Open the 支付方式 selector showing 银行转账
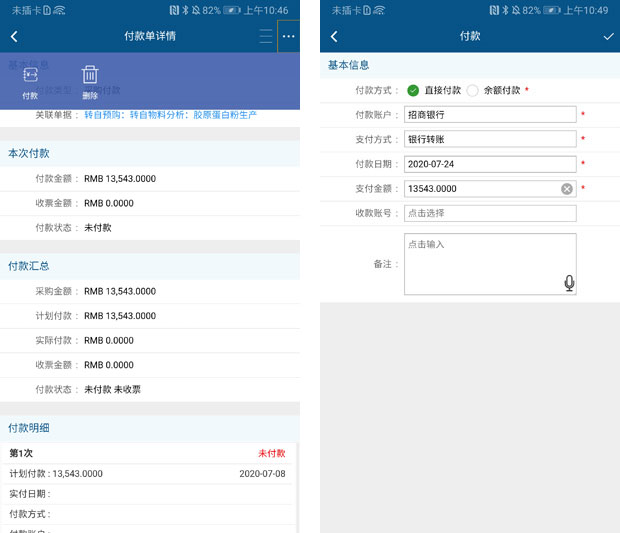Image resolution: width=620 pixels, height=533 pixels. (x=489, y=140)
